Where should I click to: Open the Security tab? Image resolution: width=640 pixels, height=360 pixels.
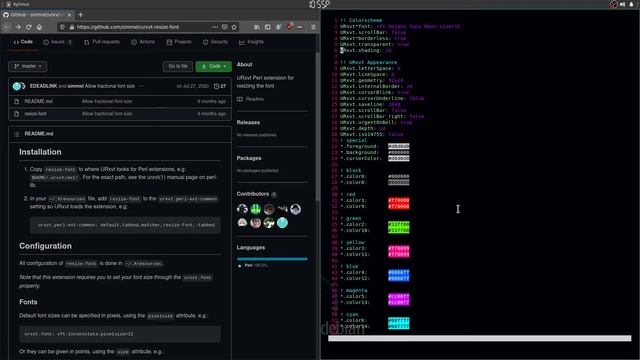[216, 42]
